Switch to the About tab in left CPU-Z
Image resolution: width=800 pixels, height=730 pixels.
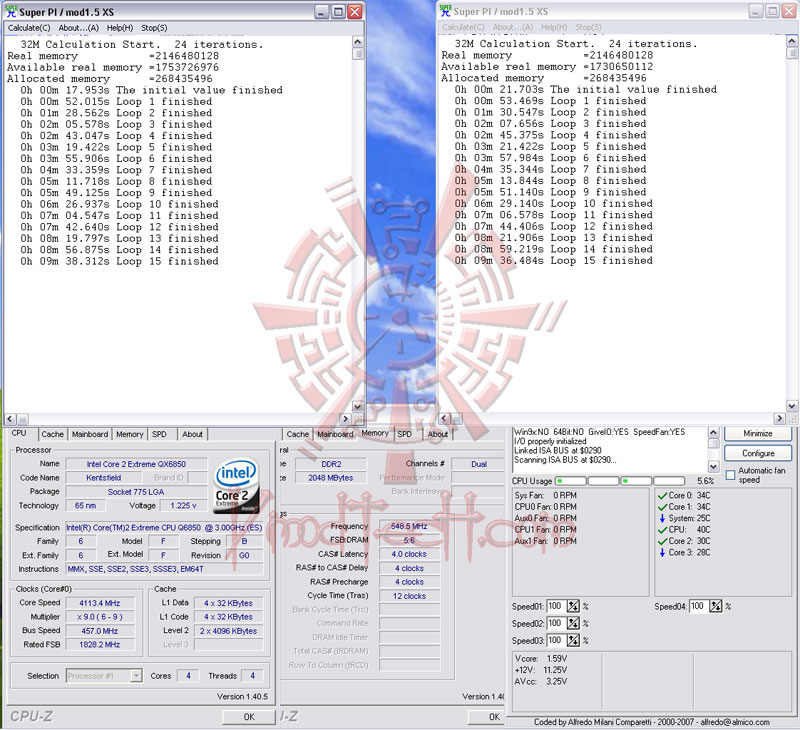(x=192, y=434)
